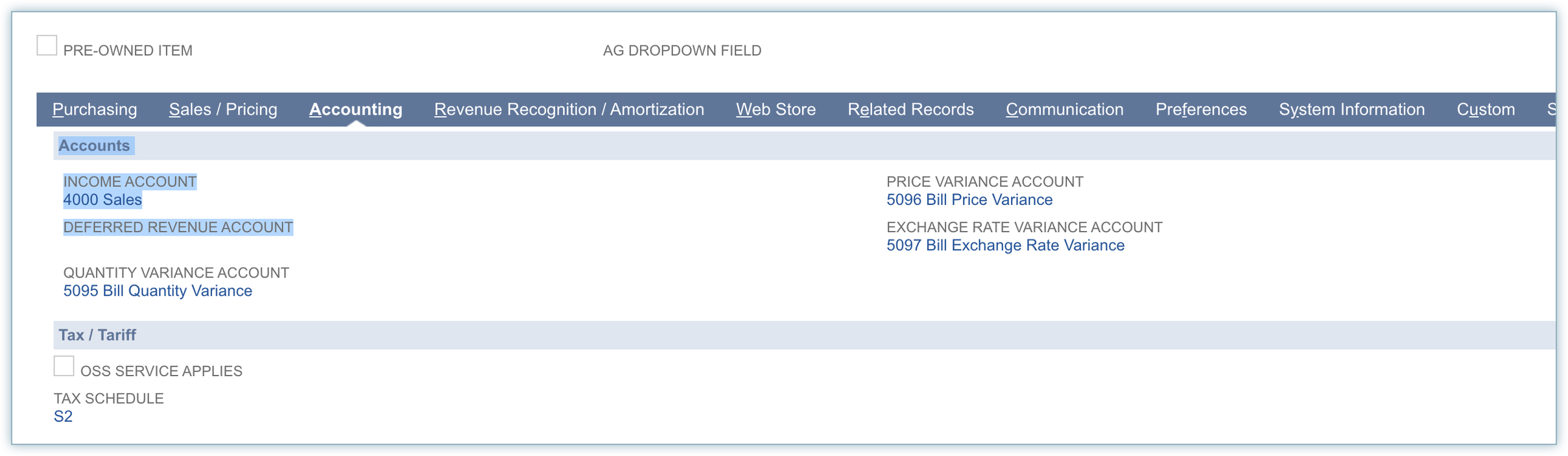Click the 5096 Bill Price Variance link
The image size is (1568, 456).
(969, 200)
